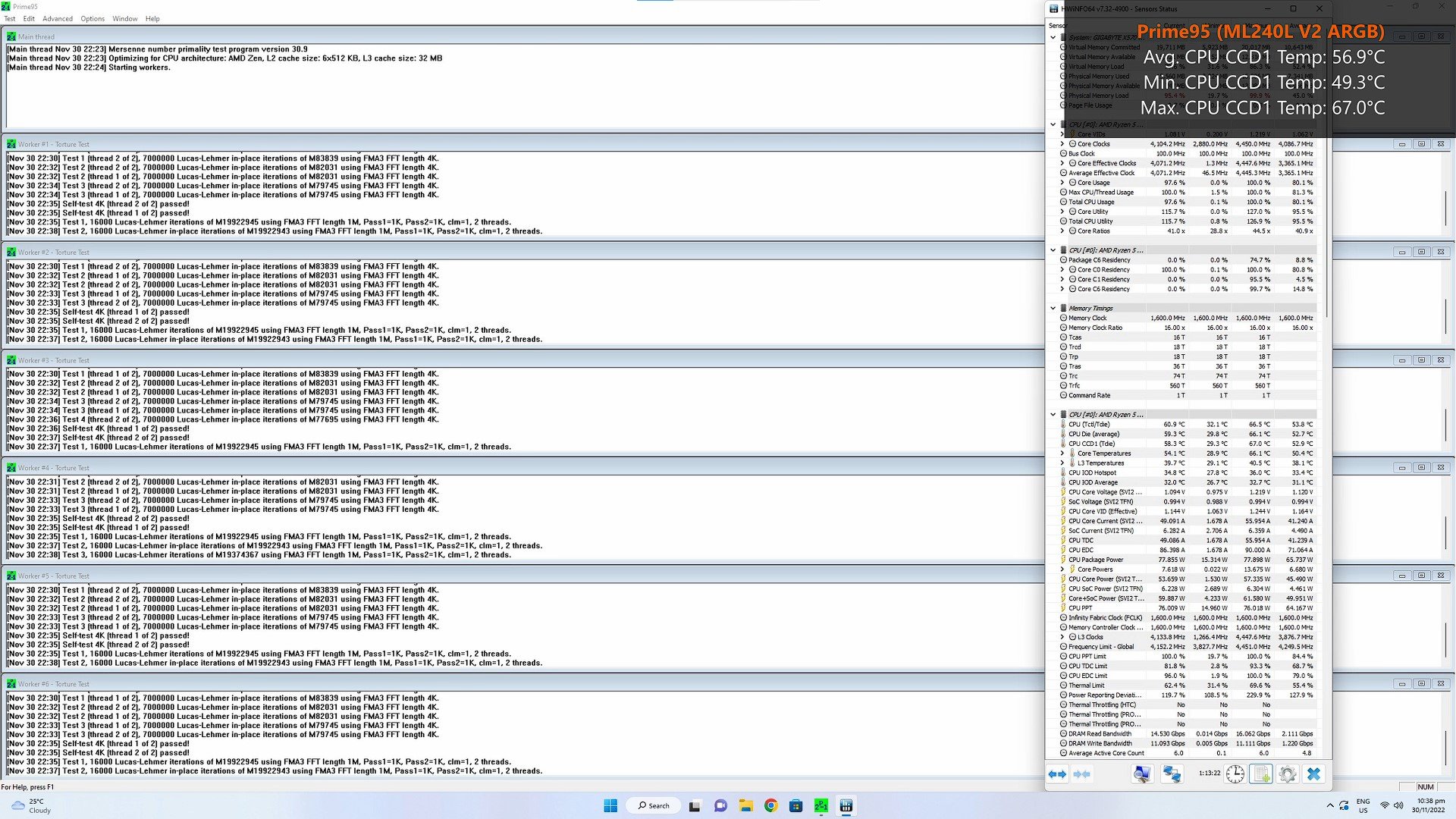Select the CPU CCD1 (Tdie) sensor row
This screenshot has height=819, width=1456.
(x=1187, y=444)
